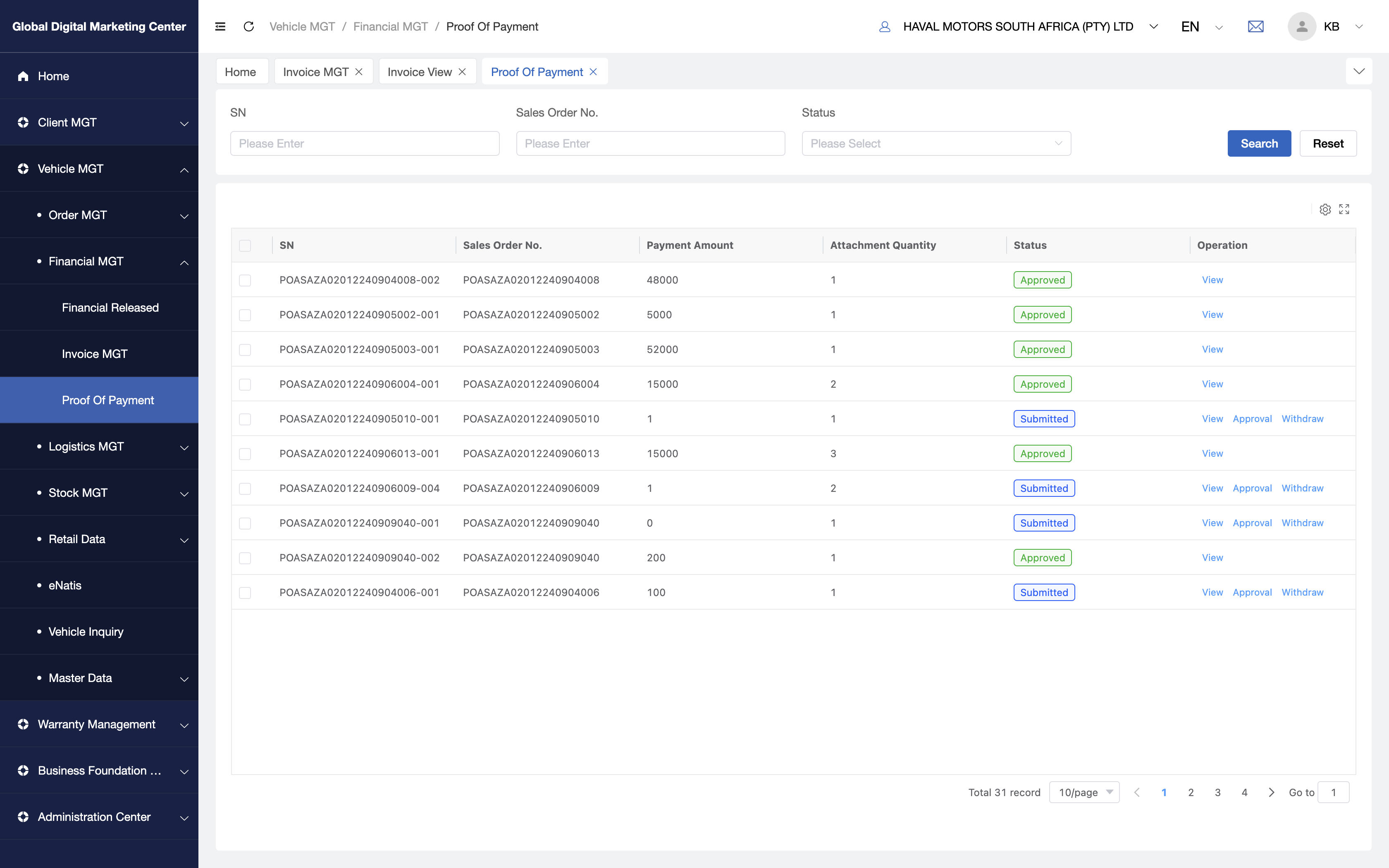
Task: Click the dealer user profile icon
Action: point(885,26)
